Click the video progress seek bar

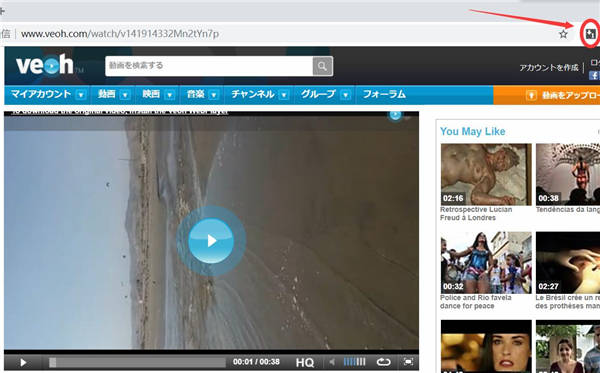pos(138,362)
